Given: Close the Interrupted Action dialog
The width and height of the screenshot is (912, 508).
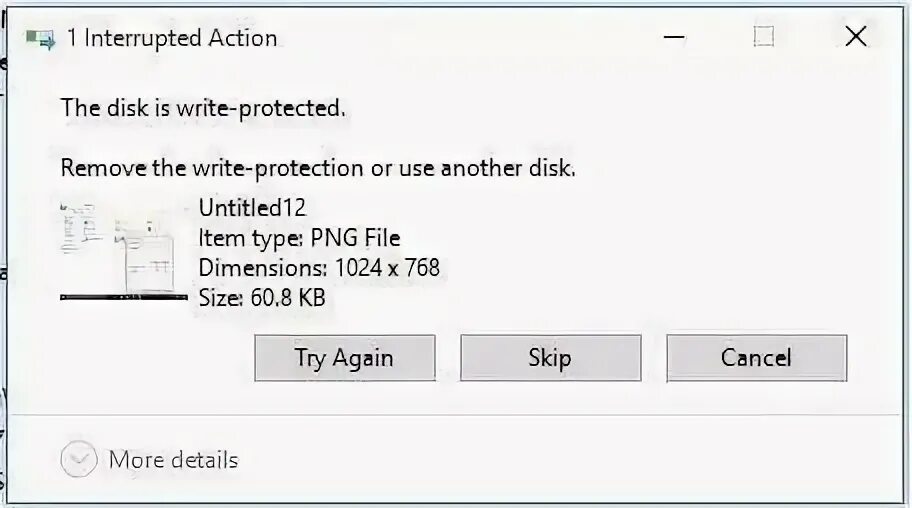Looking at the screenshot, I should [856, 37].
